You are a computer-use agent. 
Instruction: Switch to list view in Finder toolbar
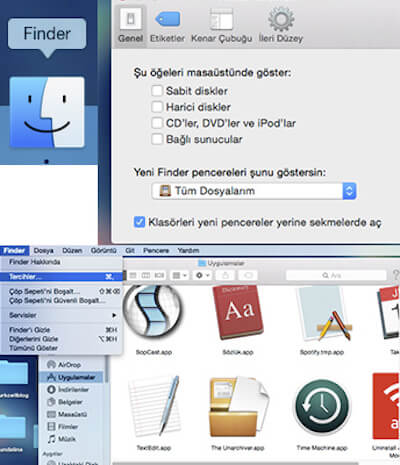pos(133,276)
